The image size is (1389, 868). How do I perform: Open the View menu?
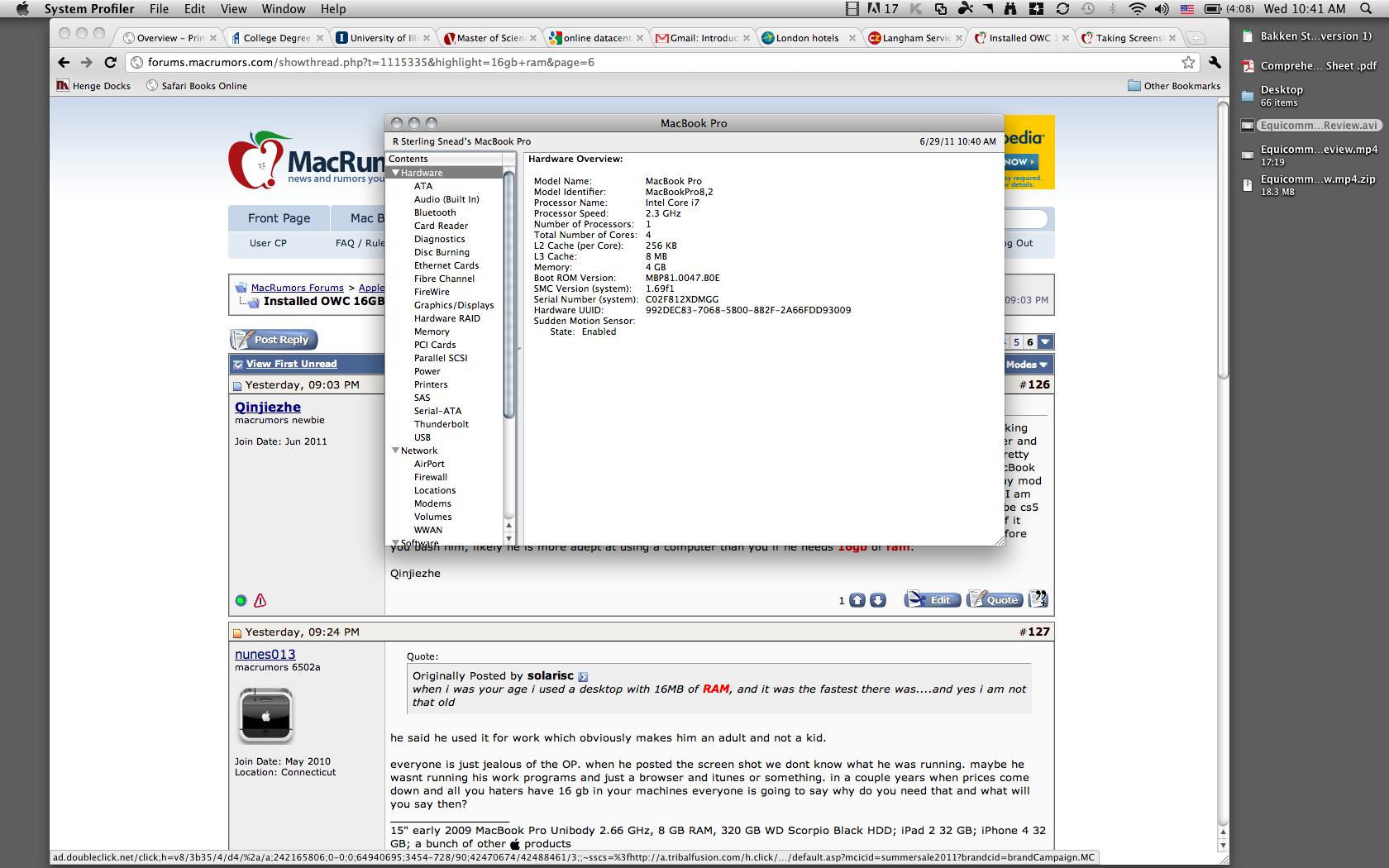coord(234,9)
